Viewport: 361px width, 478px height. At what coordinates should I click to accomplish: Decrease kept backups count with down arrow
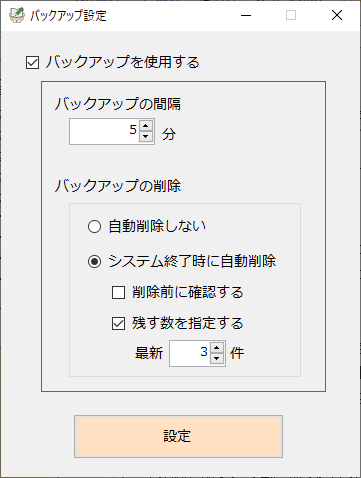tap(217, 359)
